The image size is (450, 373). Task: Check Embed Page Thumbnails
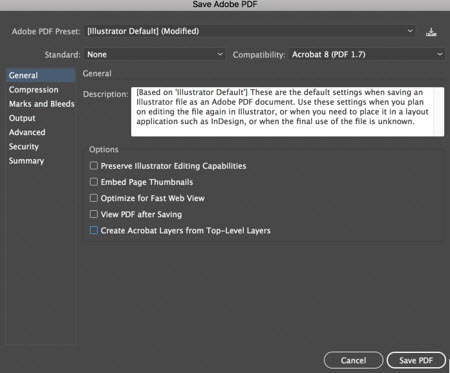coord(94,182)
